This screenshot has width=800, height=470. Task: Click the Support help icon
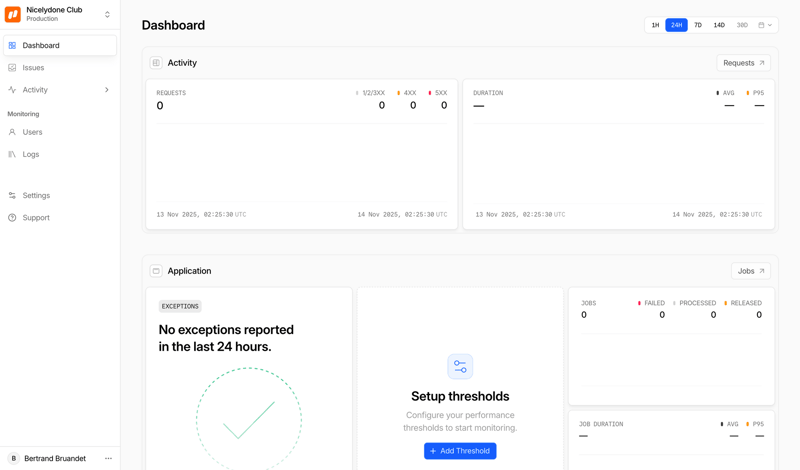[12, 218]
